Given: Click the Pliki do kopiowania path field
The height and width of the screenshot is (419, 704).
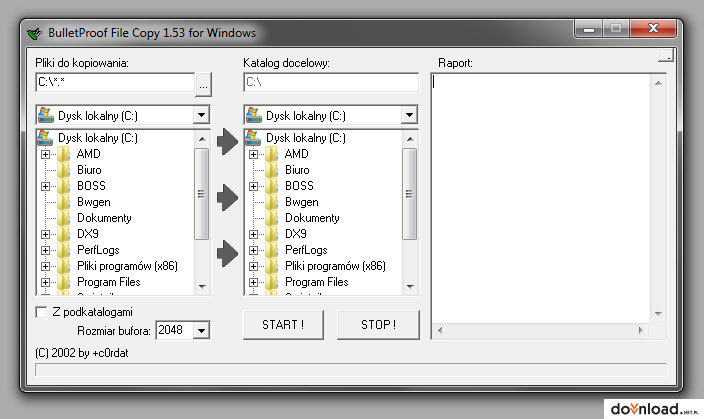Looking at the screenshot, I should pyautogui.click(x=115, y=83).
